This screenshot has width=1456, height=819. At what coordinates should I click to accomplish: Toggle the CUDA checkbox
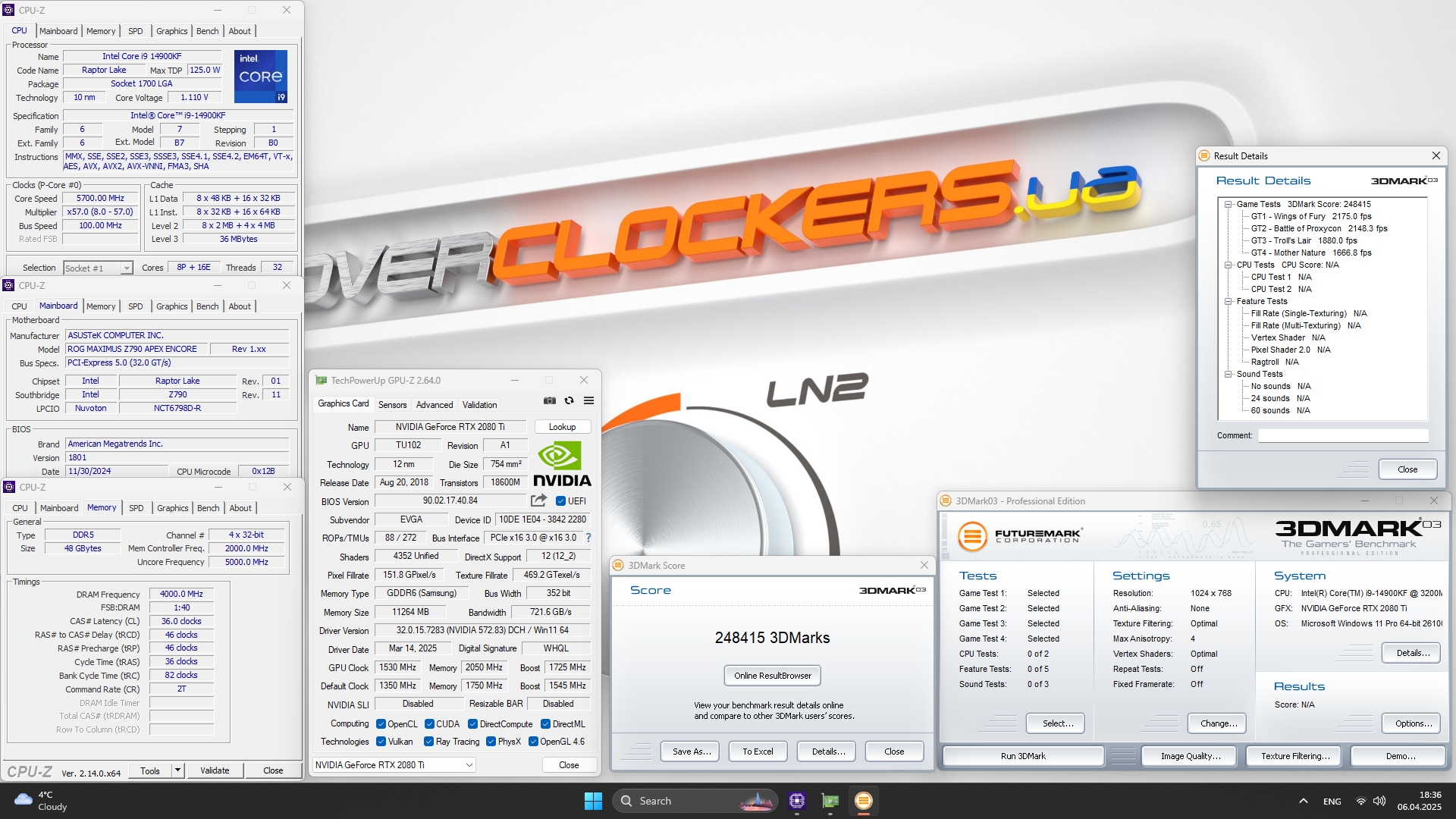point(430,724)
